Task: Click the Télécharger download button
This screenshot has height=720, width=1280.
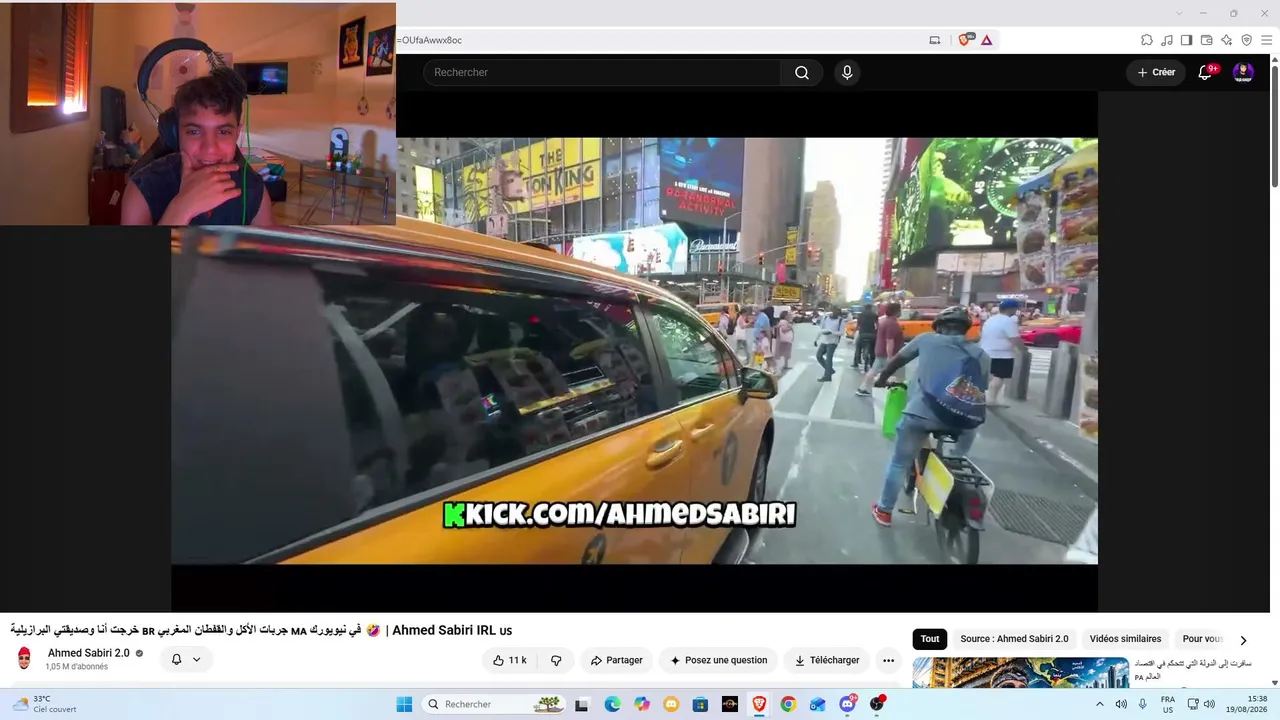Action: tap(826, 660)
